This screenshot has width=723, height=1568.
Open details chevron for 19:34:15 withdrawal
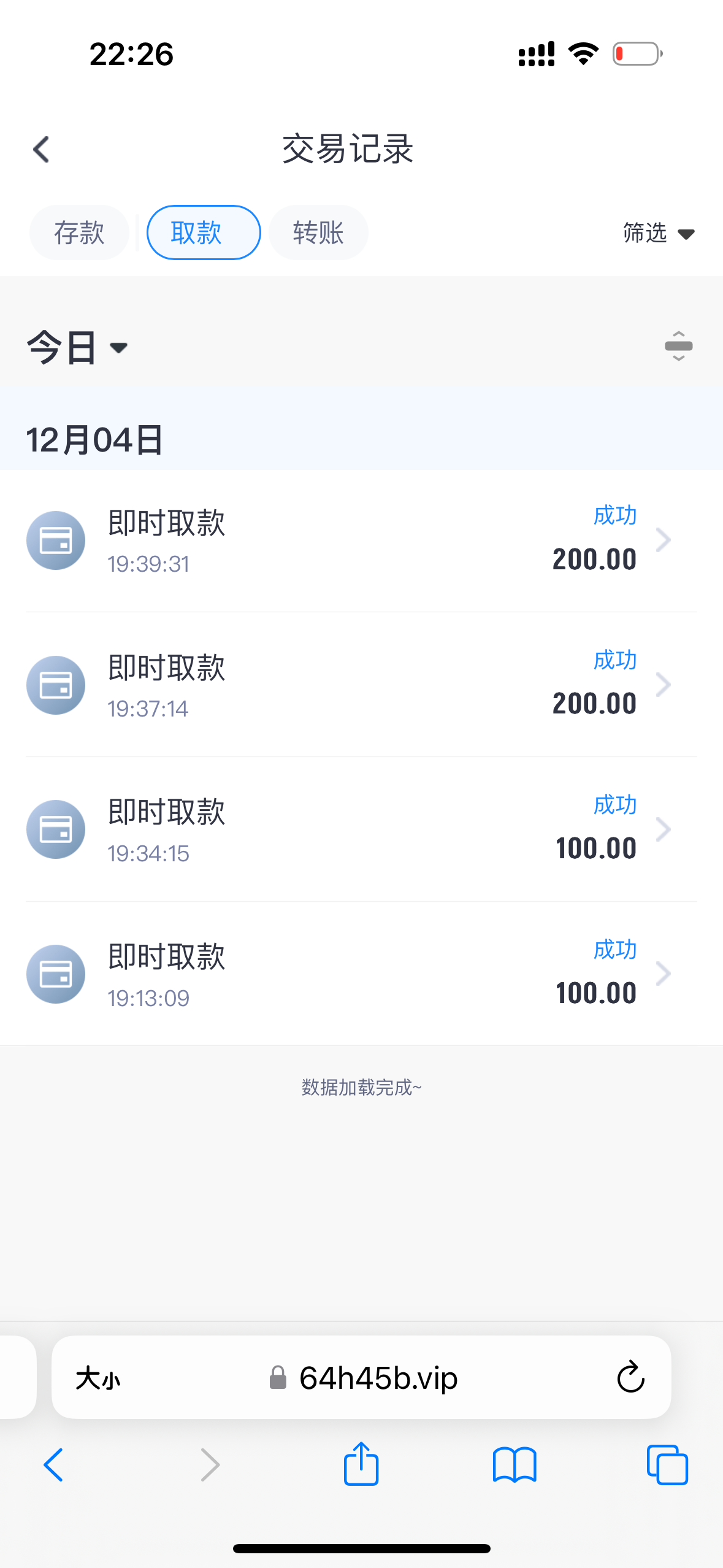[663, 829]
